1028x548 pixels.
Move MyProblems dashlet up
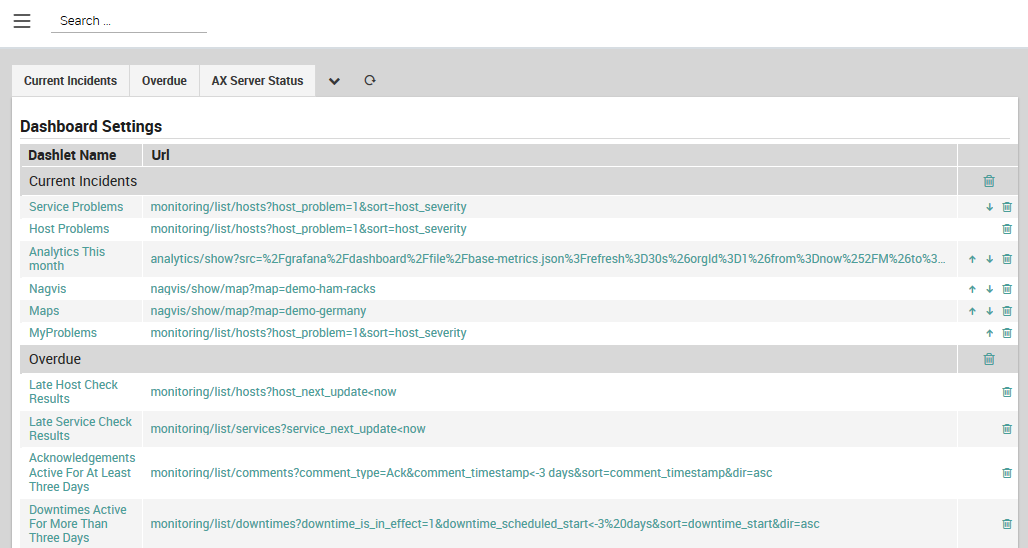(x=989, y=333)
